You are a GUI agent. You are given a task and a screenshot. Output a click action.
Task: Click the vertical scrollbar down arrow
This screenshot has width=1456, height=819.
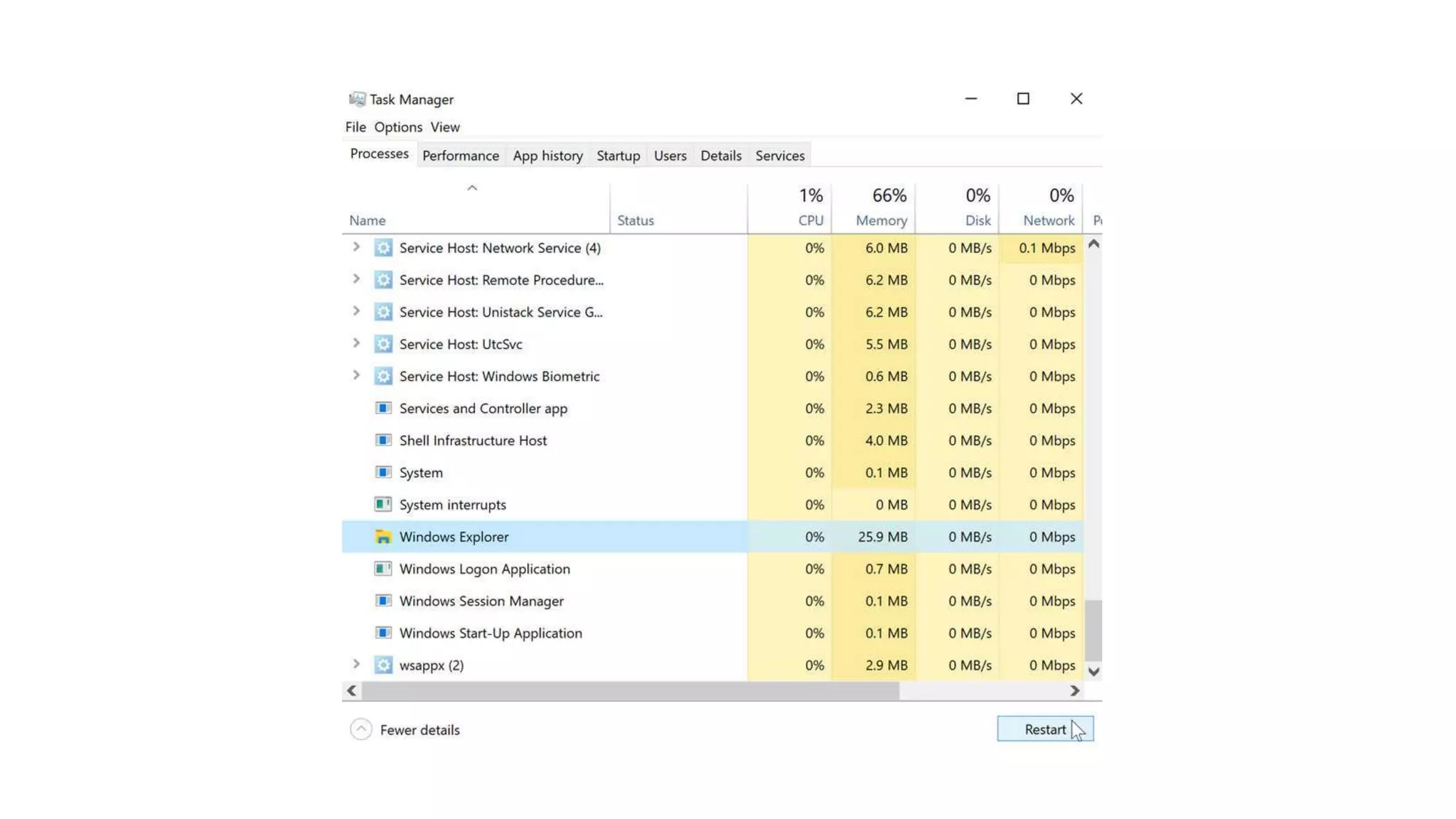click(x=1093, y=672)
